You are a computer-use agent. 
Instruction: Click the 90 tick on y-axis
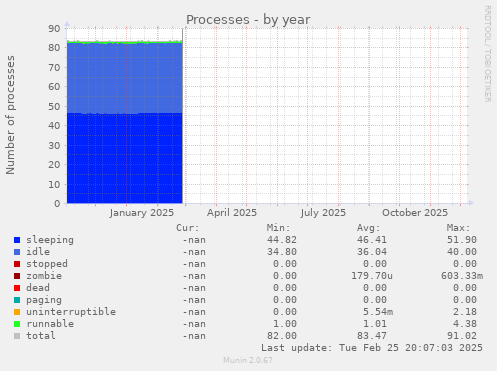(x=54, y=29)
